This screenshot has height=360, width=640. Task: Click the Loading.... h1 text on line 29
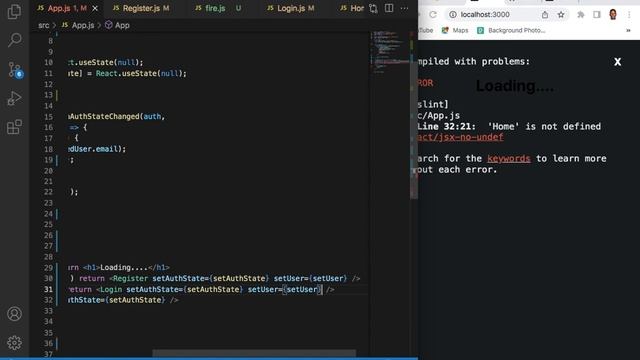click(124, 268)
